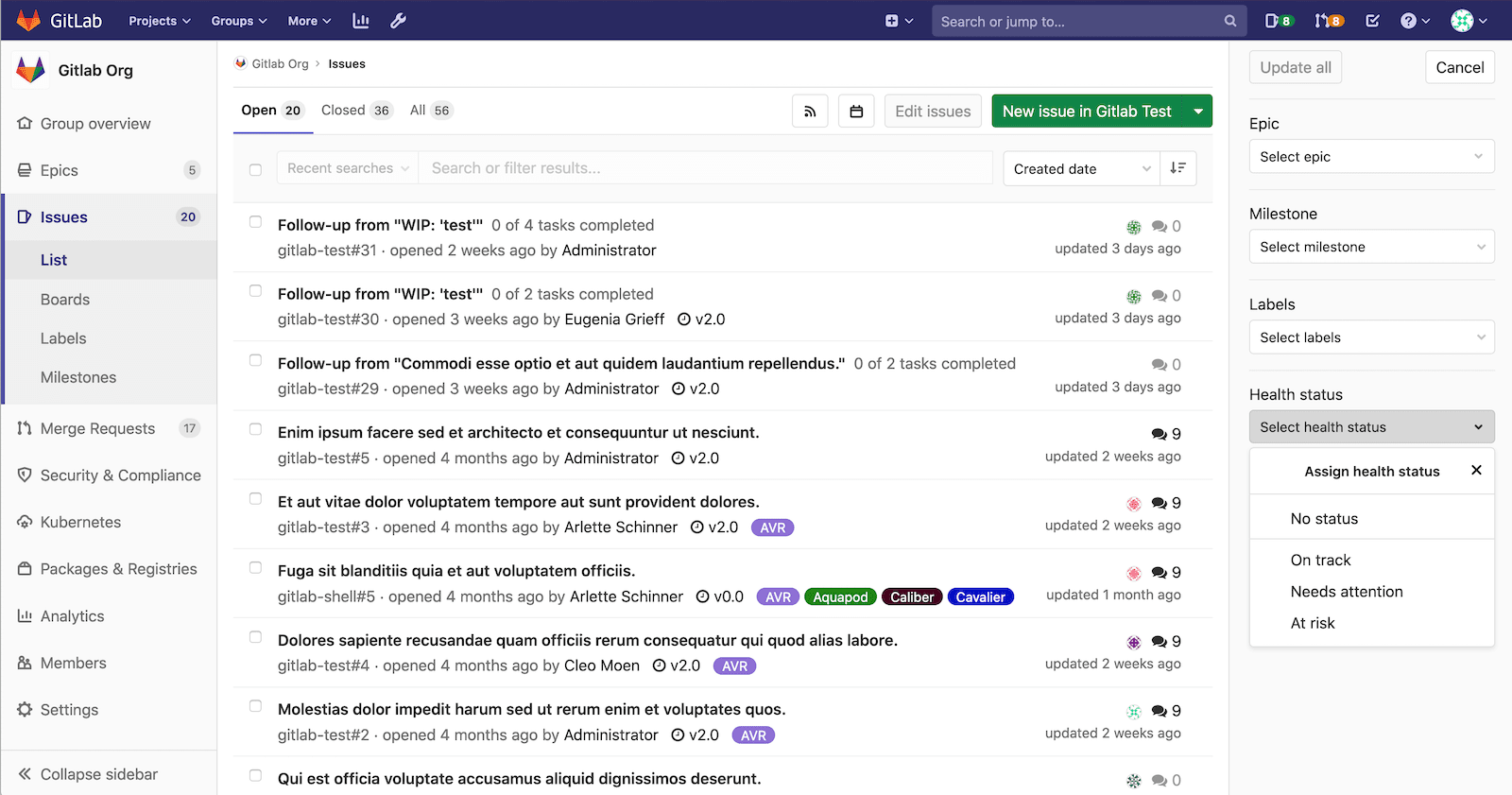Open the help question mark menu
Viewport: 1512px width, 795px height.
(1414, 21)
